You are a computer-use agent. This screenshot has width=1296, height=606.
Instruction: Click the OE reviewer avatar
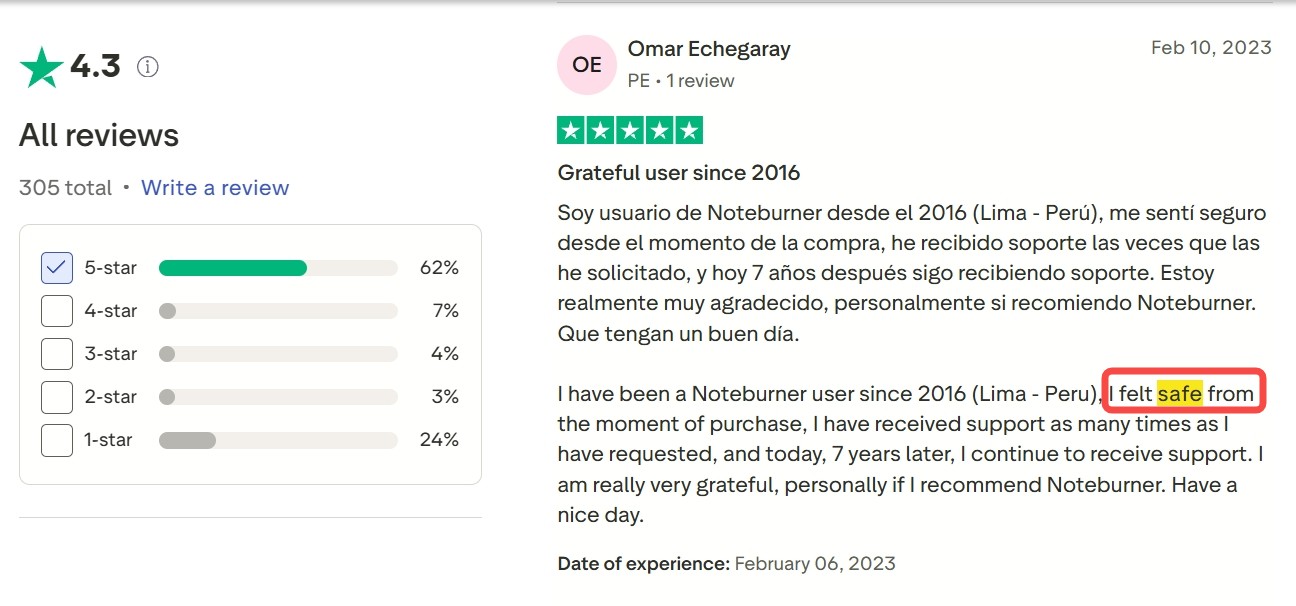(x=587, y=64)
